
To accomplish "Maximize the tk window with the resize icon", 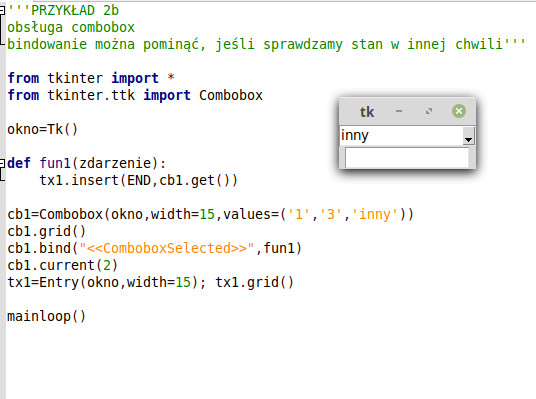I will pos(429,111).
